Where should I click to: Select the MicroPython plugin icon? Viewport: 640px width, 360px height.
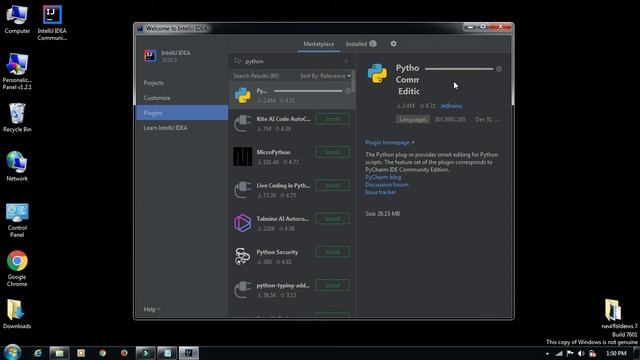pos(242,156)
